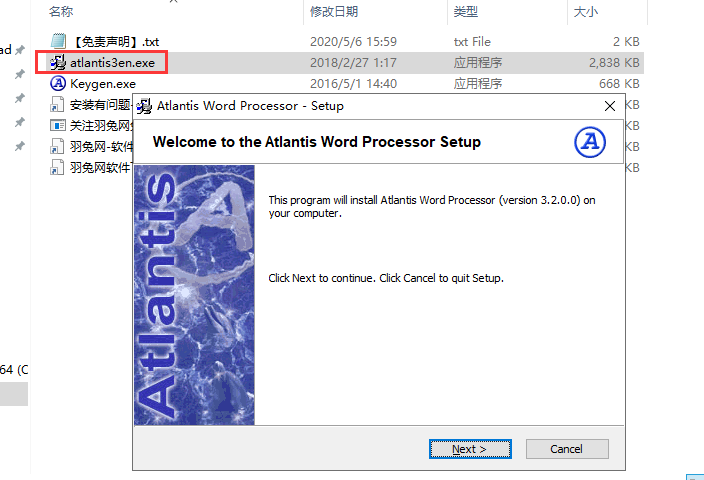Select the 羽兔网软件 shortcut icon in last row

pyautogui.click(x=57, y=167)
